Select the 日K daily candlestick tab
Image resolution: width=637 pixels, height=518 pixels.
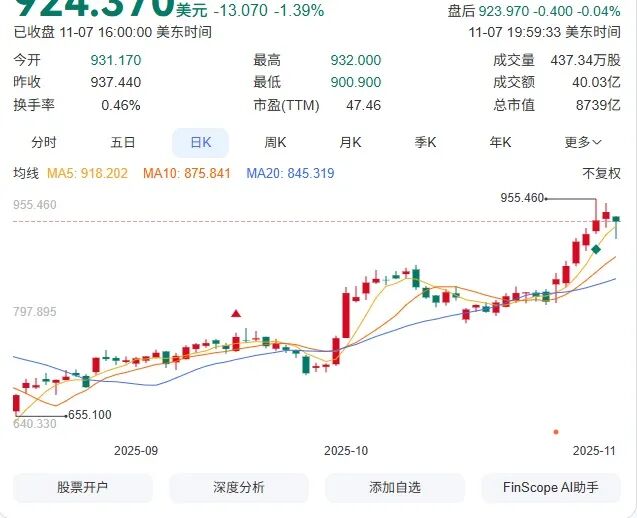point(200,142)
